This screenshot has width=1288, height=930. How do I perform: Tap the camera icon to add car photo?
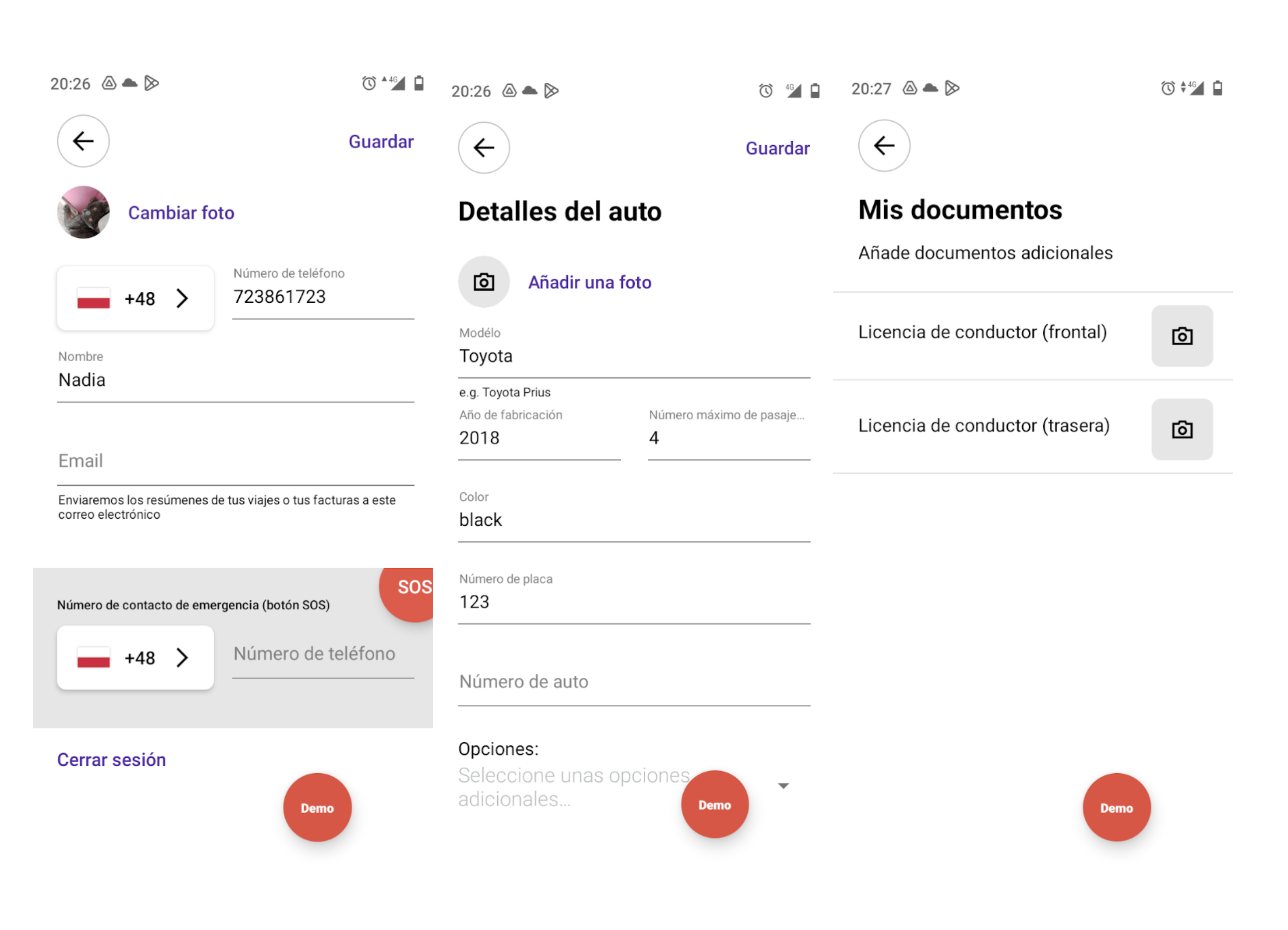pyautogui.click(x=484, y=282)
